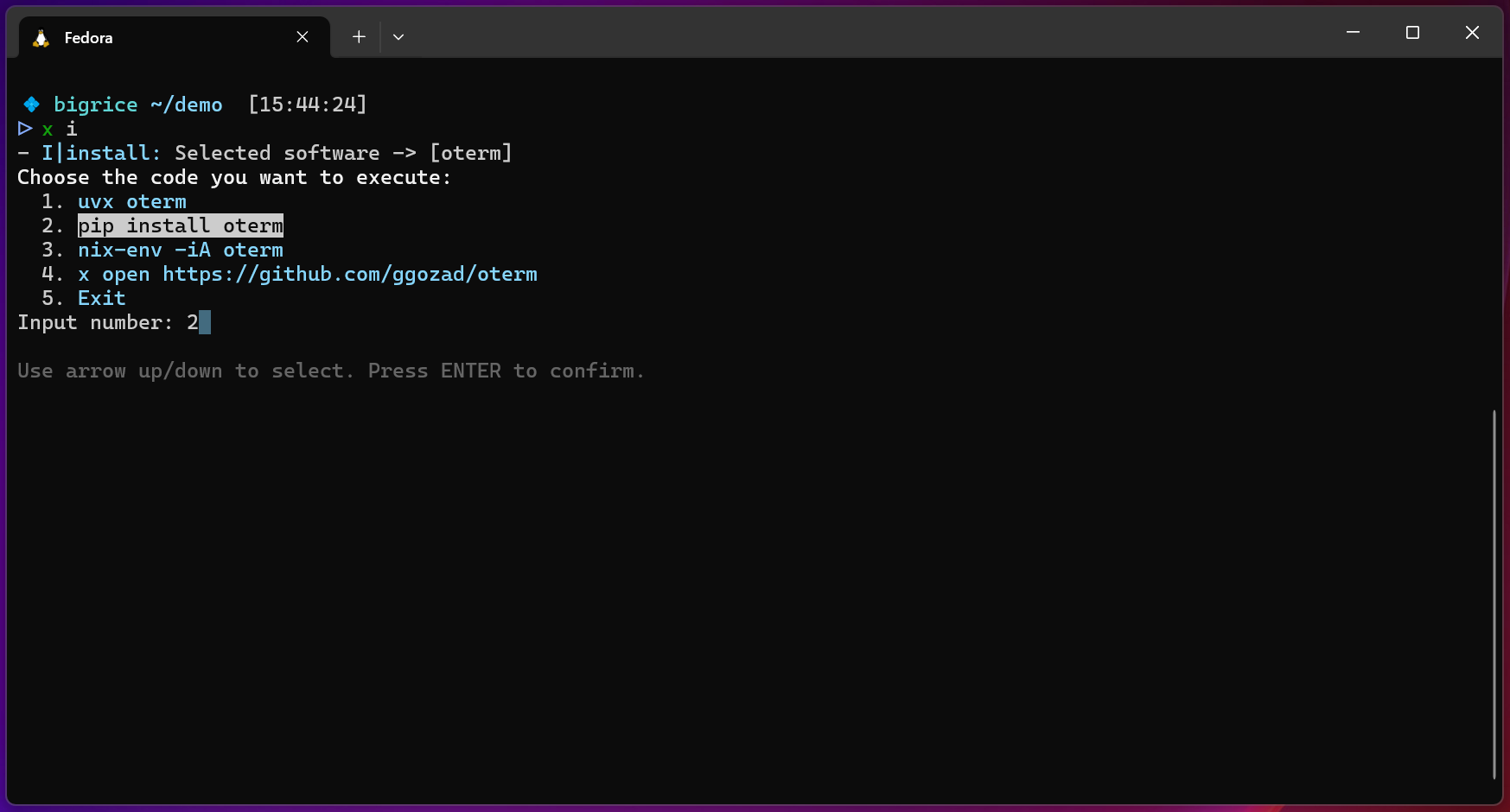Expand the new tab profile dropdown
This screenshot has height=812, width=1510.
click(398, 37)
